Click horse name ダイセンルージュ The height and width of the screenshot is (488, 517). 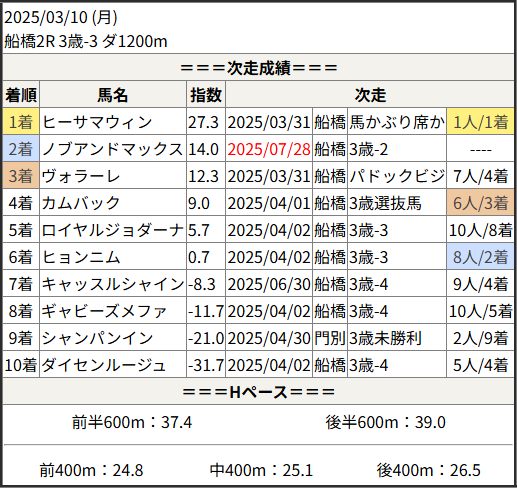tap(103, 365)
